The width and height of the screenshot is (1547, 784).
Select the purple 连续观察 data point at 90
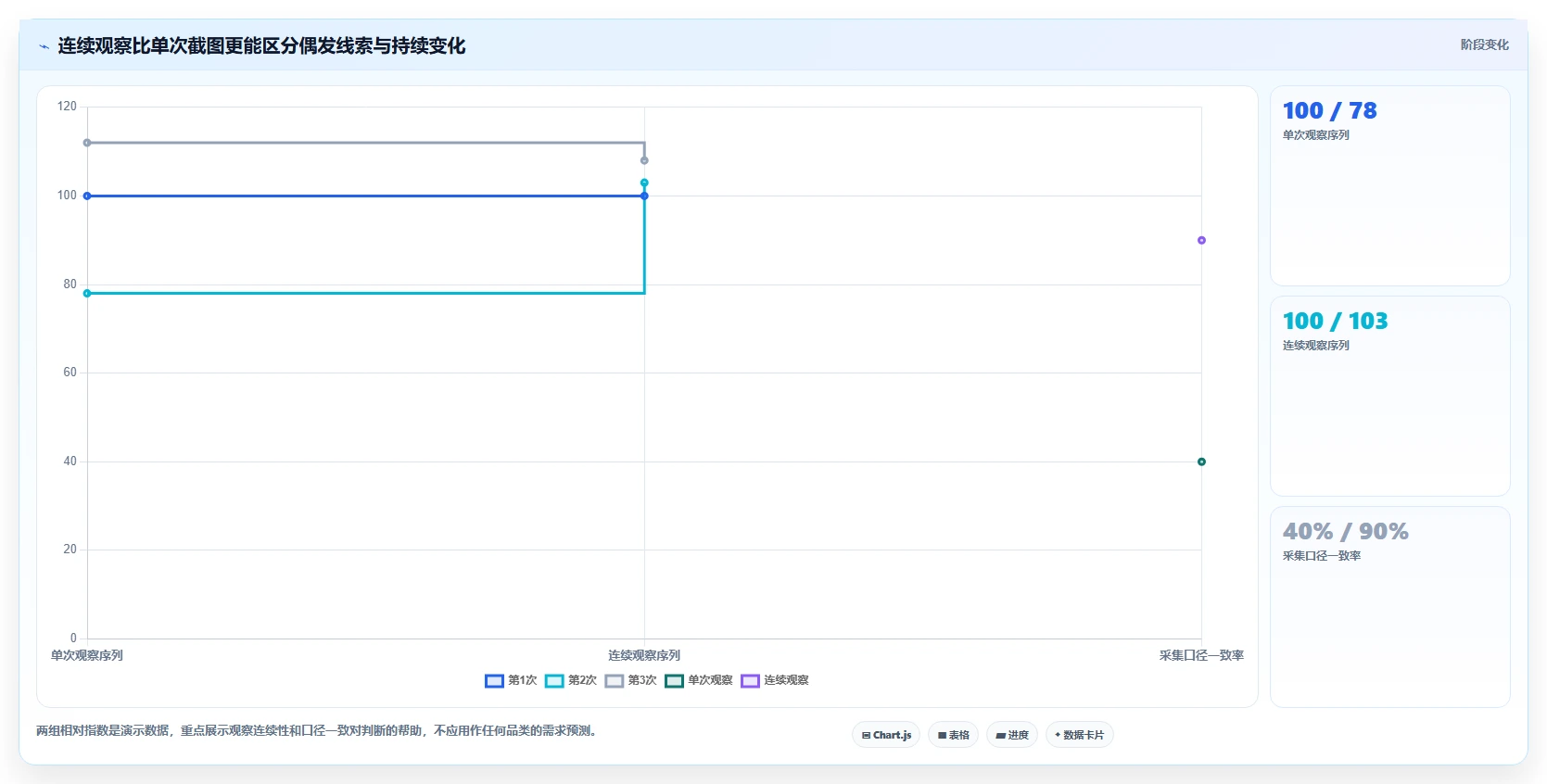1201,240
